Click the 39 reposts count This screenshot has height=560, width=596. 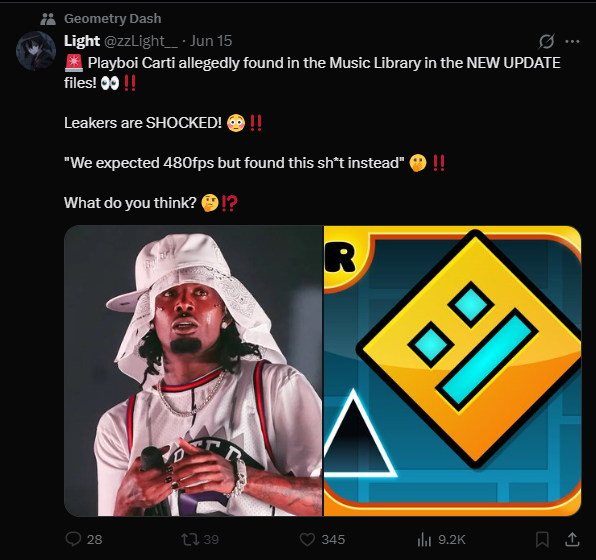click(x=211, y=539)
